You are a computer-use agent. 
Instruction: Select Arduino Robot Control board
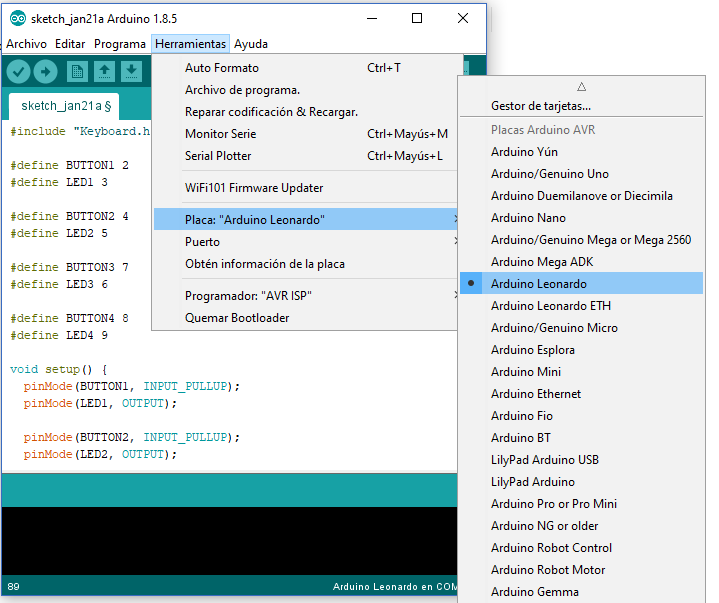click(x=581, y=548)
